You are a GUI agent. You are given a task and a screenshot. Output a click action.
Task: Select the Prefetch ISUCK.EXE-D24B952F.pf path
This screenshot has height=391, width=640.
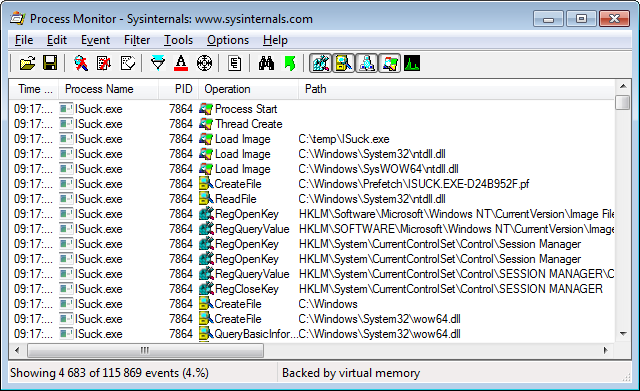tap(413, 184)
